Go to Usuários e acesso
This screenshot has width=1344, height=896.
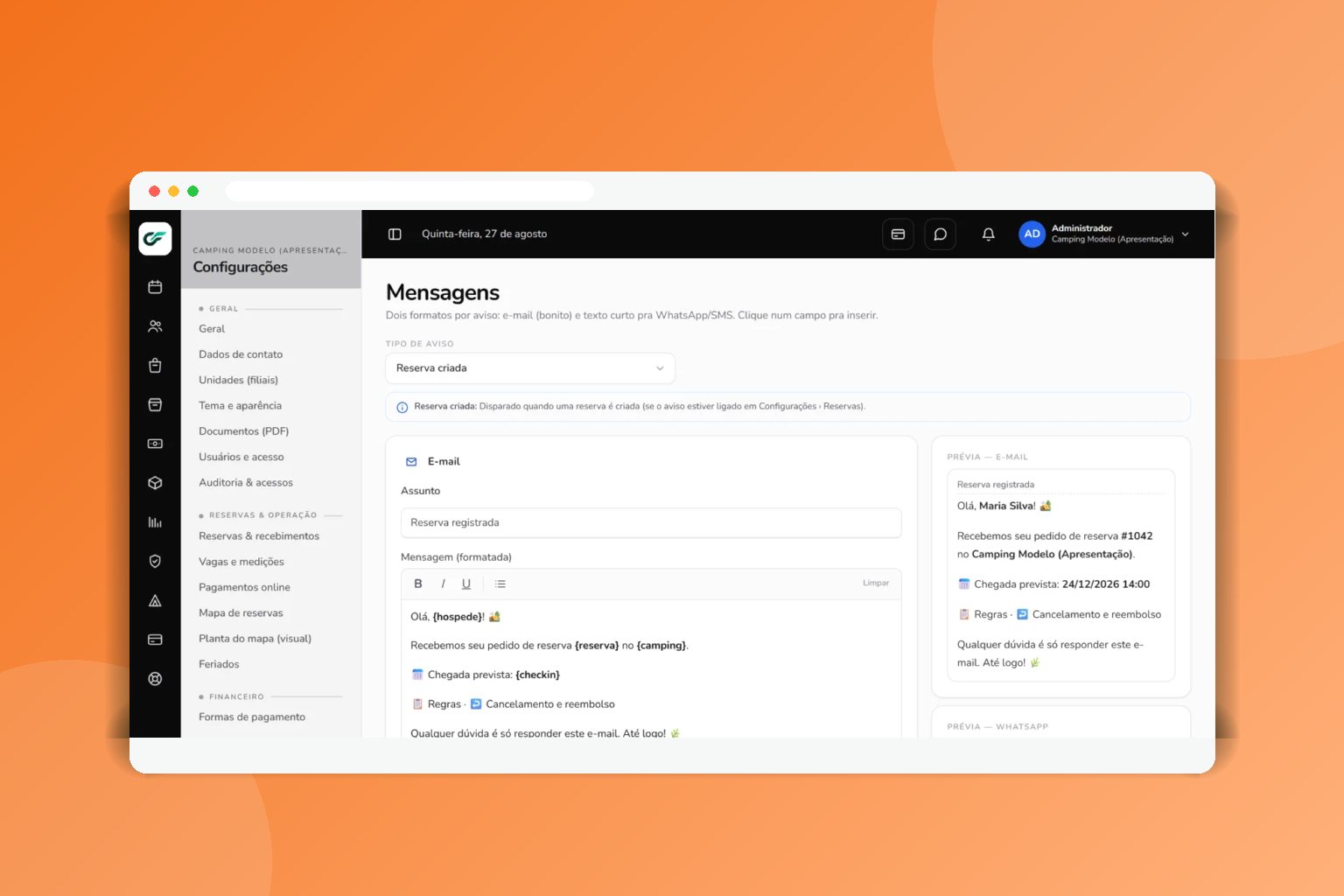[241, 457]
